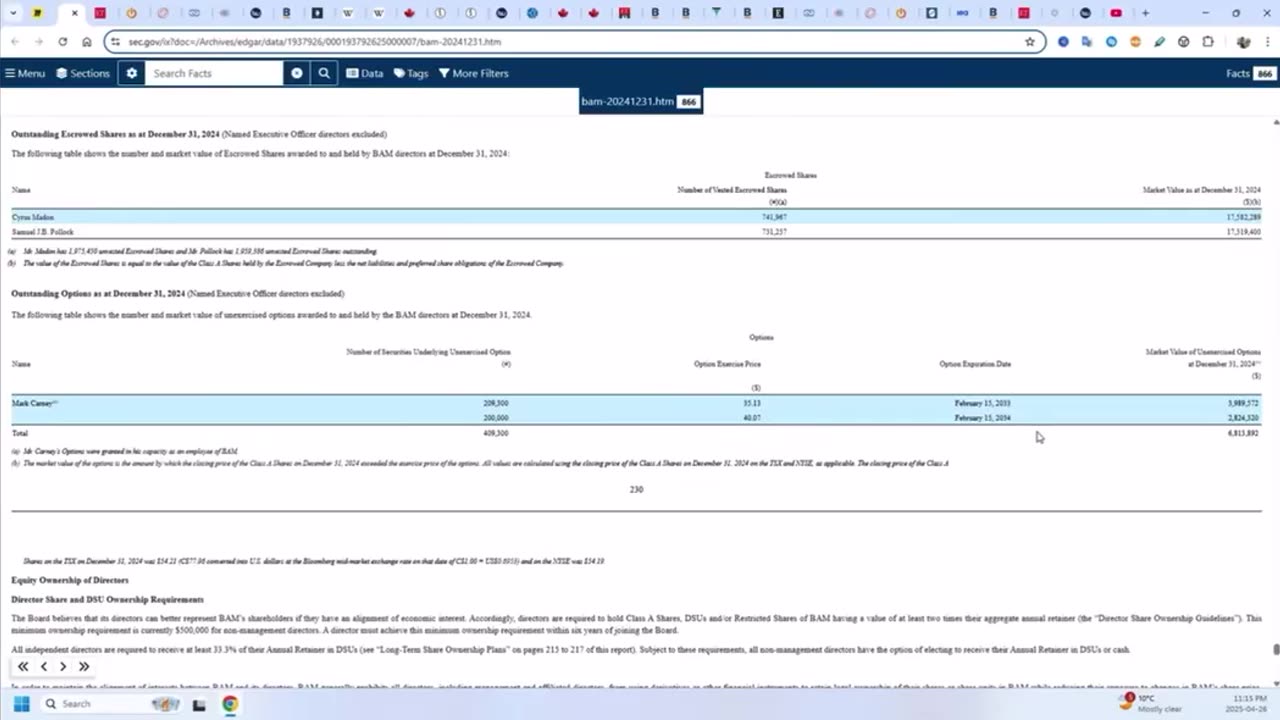
Task: Click browser Back arrow
Action: click(14, 42)
